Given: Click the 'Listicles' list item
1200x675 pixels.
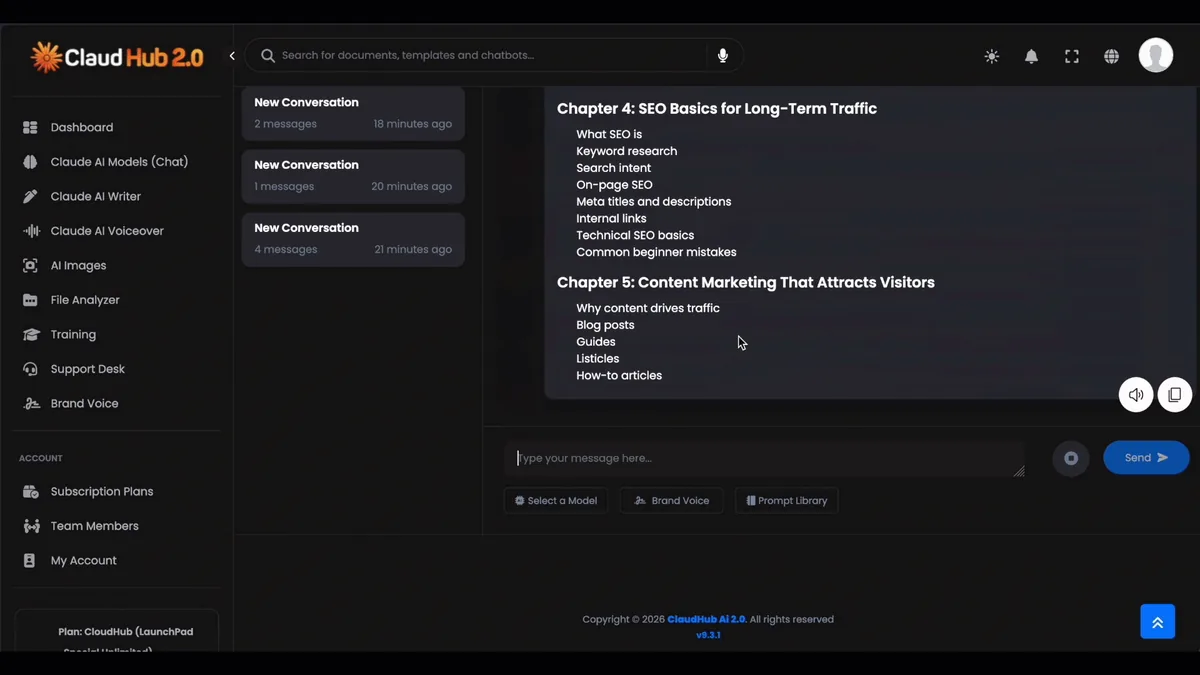Looking at the screenshot, I should click(597, 359).
